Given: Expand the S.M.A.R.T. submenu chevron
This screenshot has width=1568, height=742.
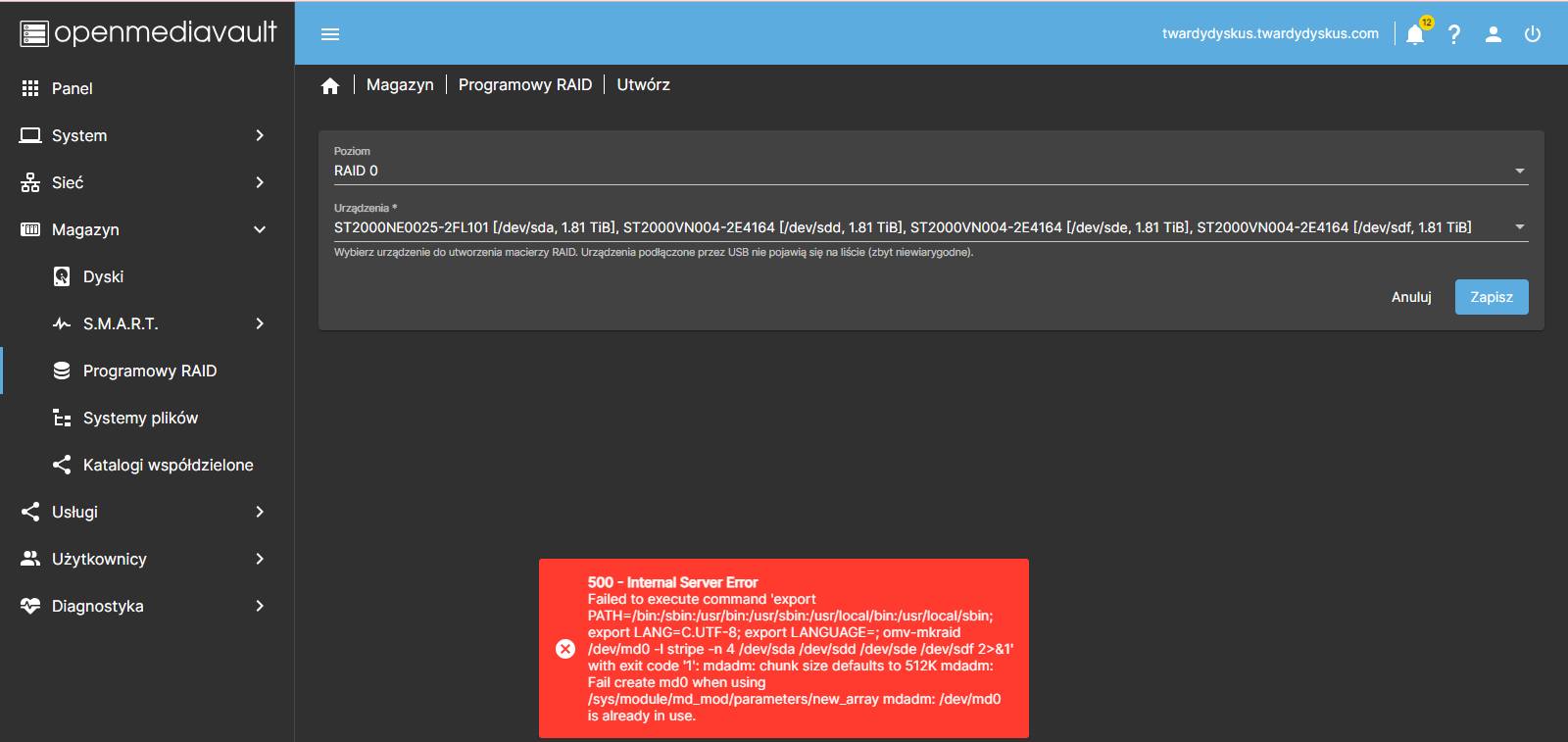Looking at the screenshot, I should pos(260,323).
